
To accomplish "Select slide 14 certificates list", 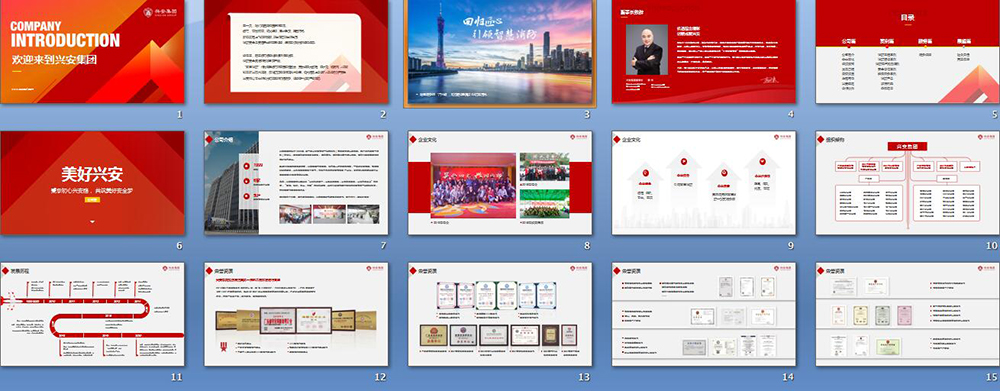I will 703,314.
